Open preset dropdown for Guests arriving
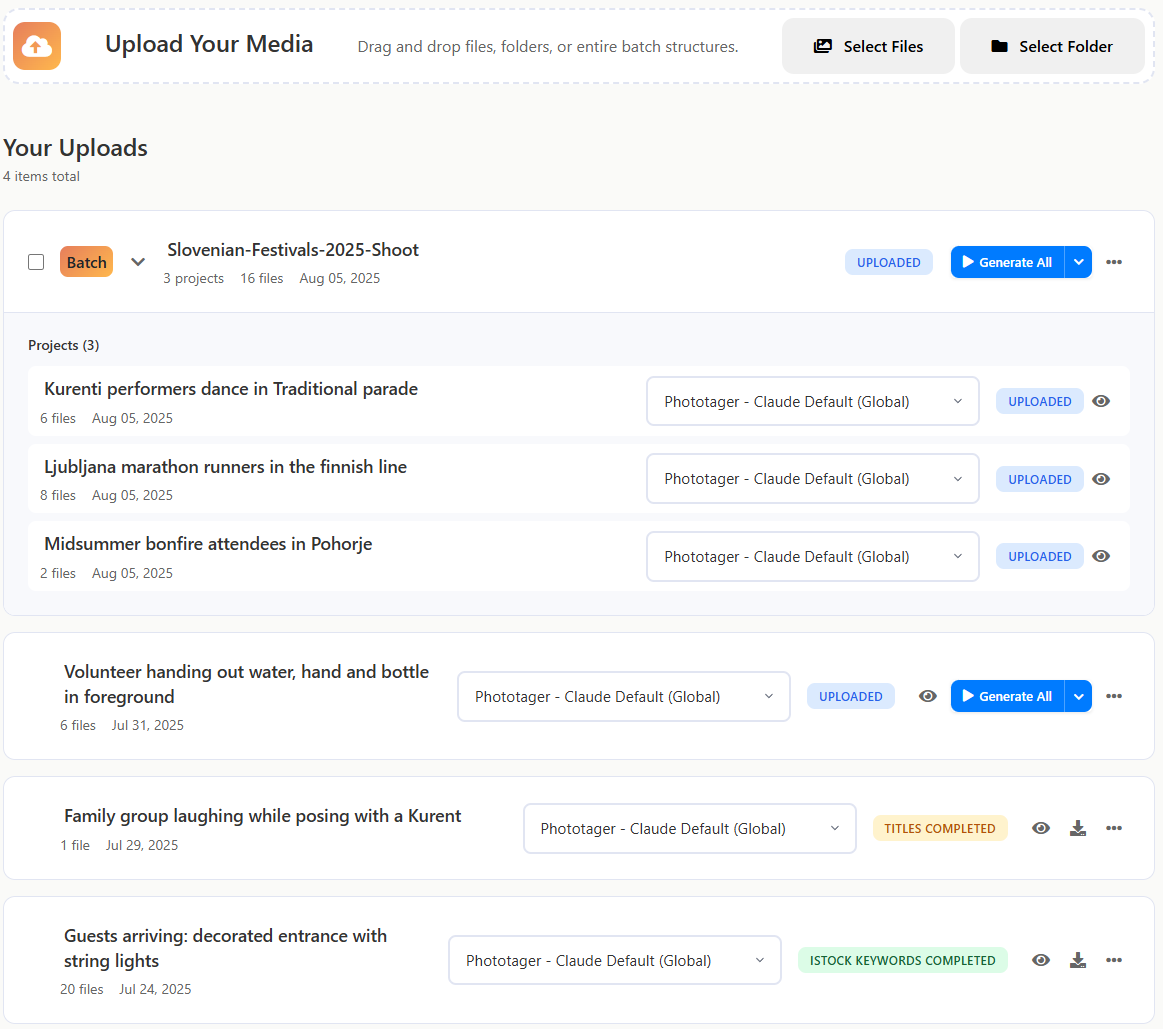 click(615, 961)
